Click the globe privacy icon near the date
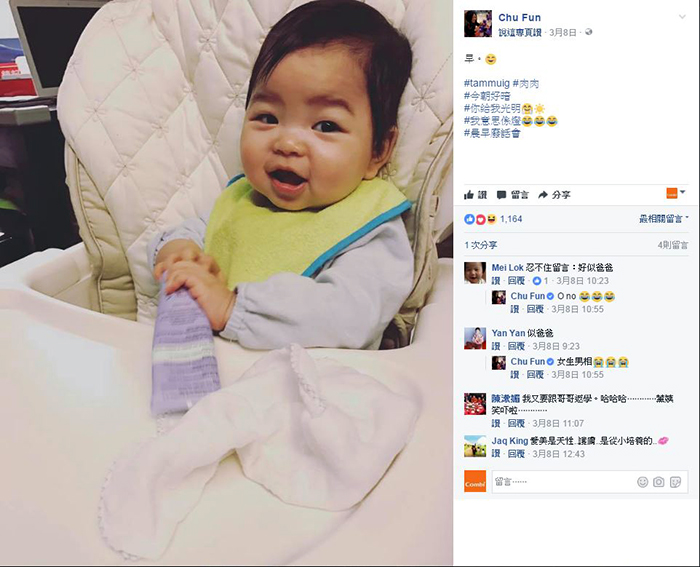 [589, 32]
